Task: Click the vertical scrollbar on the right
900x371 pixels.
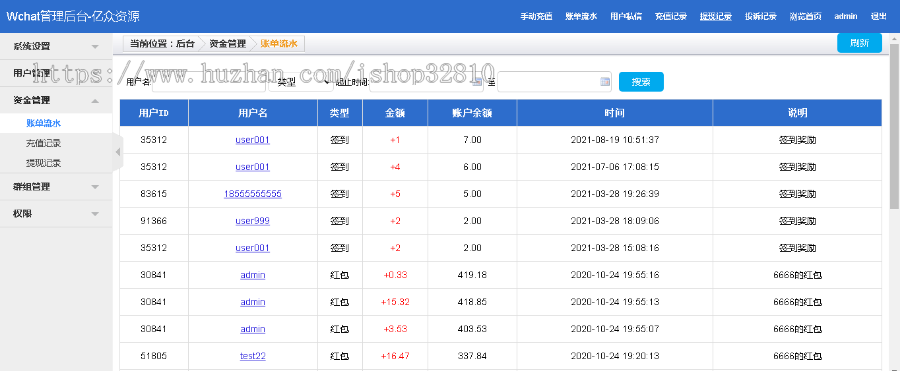Action: point(894,126)
